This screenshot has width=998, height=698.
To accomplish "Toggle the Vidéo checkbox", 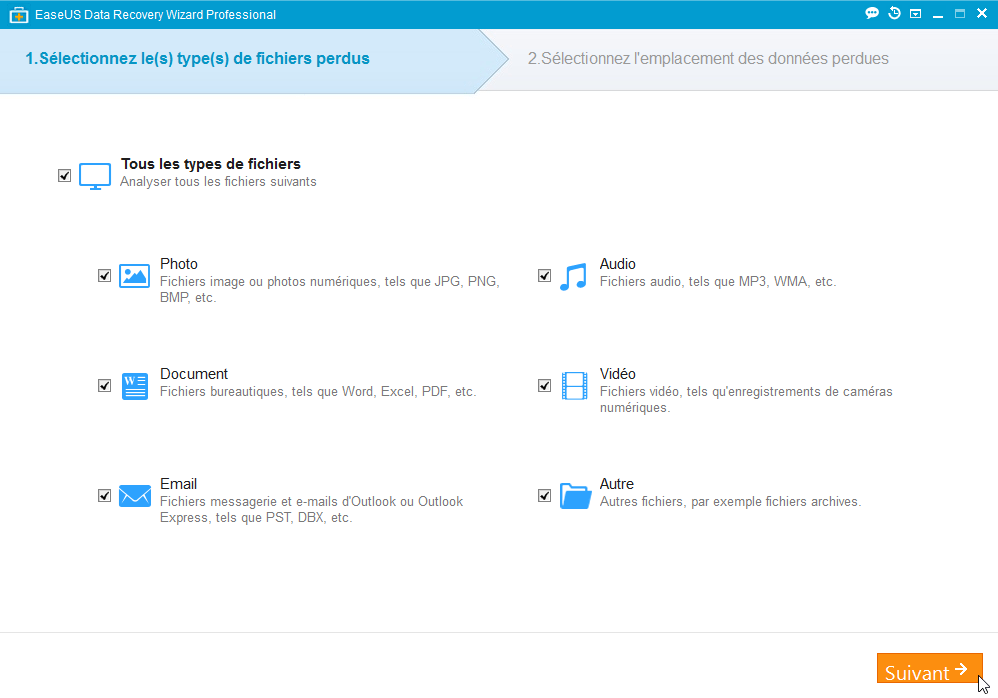I will click(x=544, y=386).
